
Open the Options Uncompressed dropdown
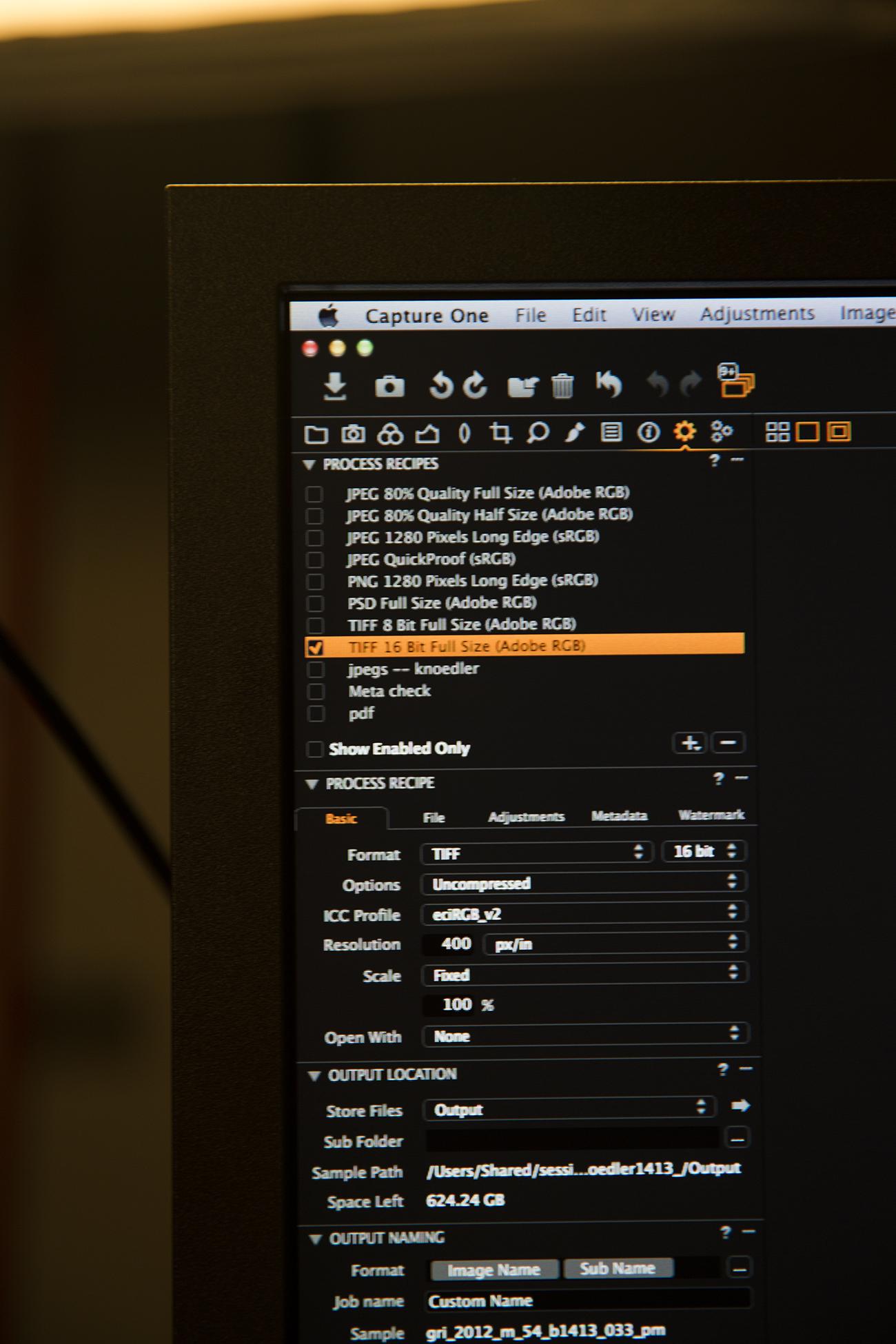pyautogui.click(x=583, y=883)
